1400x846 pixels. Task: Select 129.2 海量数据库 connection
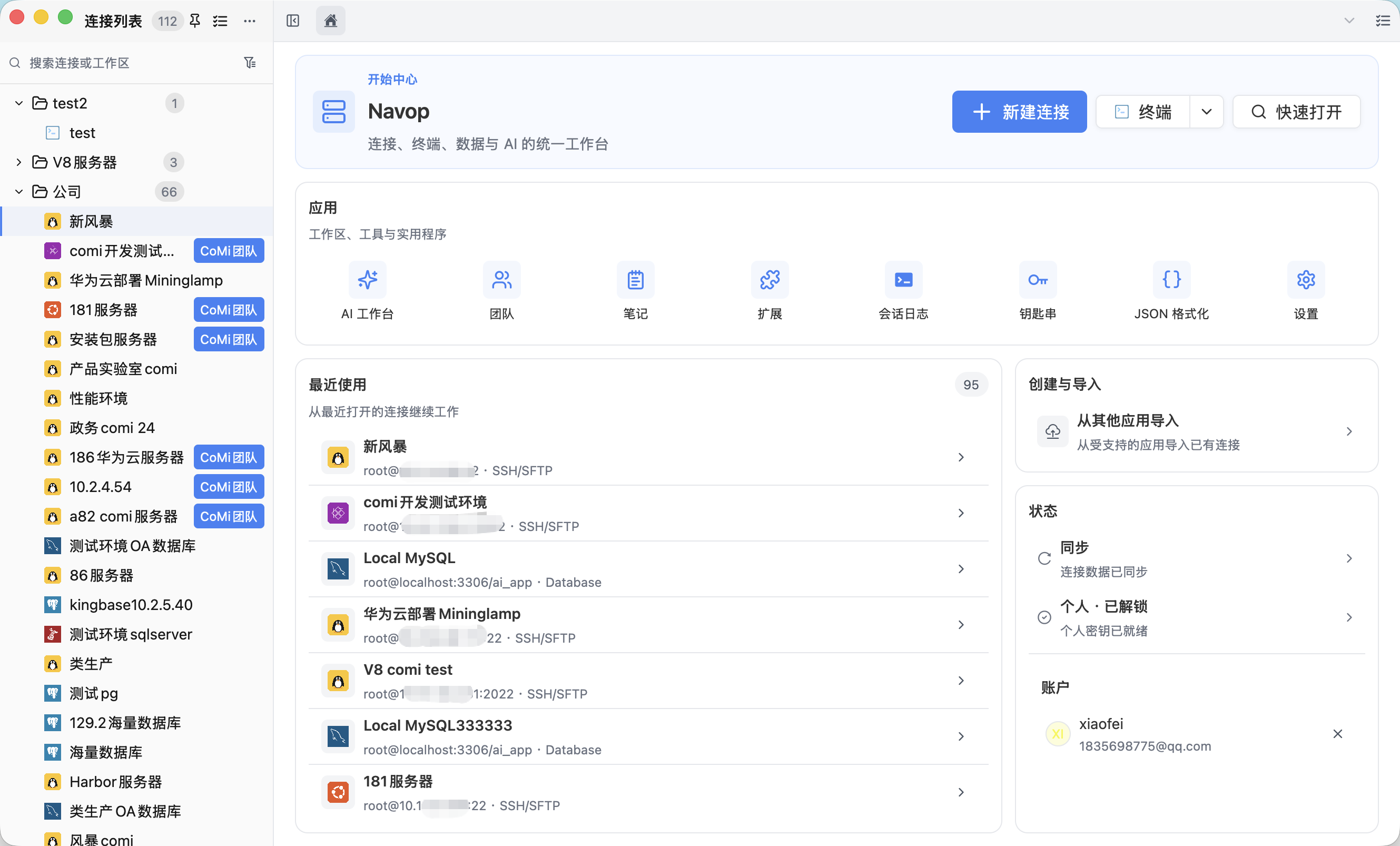pos(136,723)
